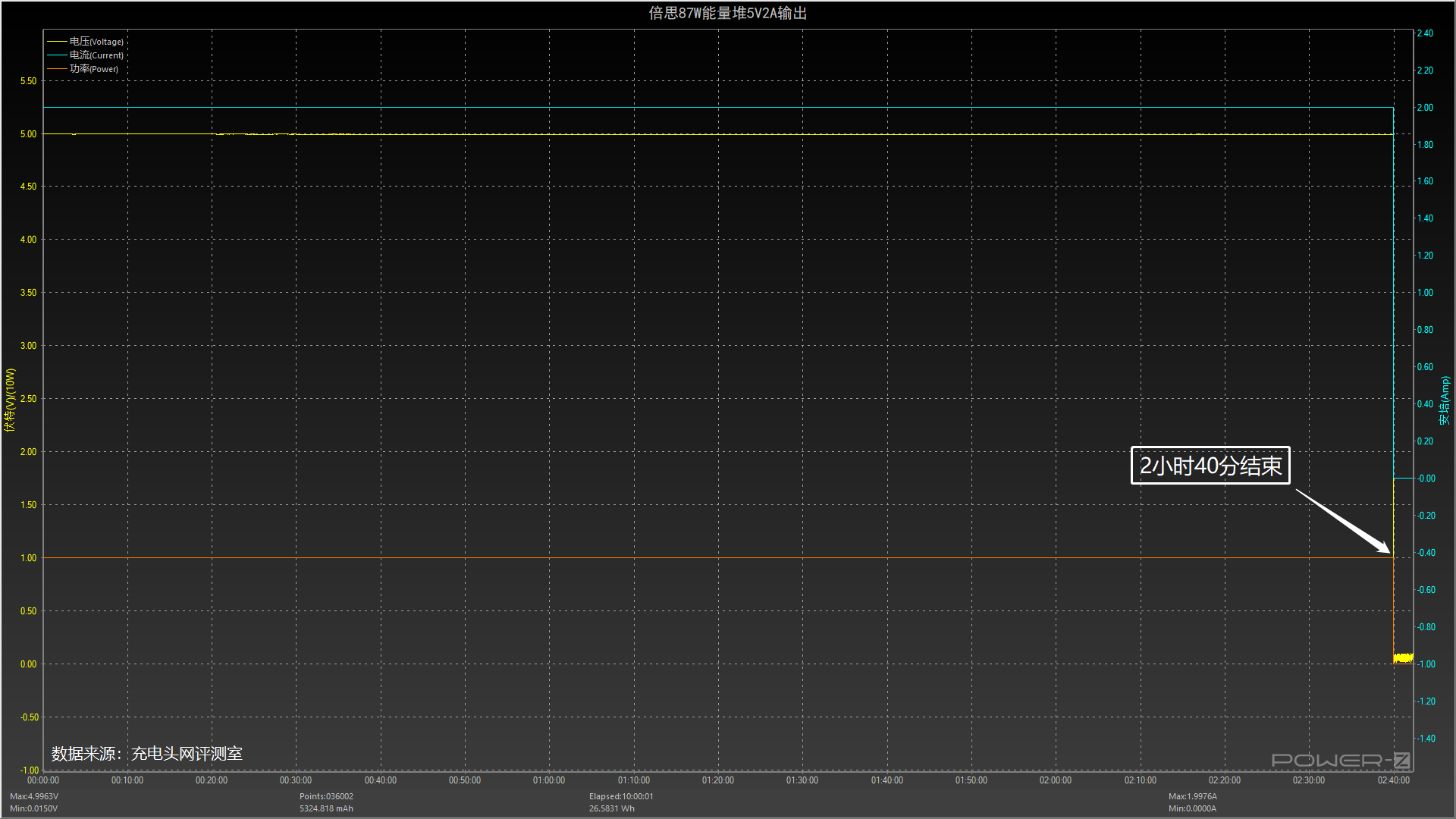Click the Points:036002 status readout

[326, 796]
